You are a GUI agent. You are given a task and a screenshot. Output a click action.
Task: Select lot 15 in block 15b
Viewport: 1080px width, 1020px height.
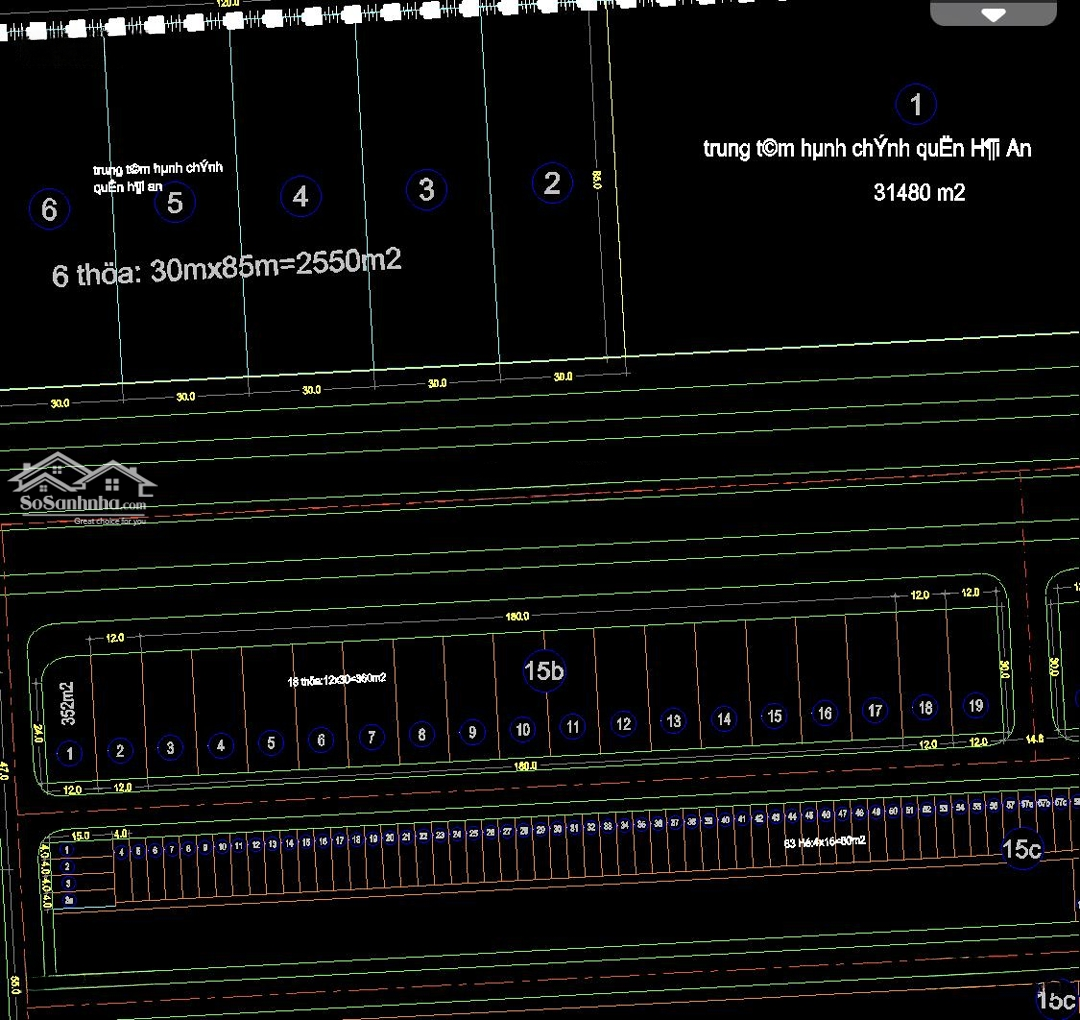(774, 716)
